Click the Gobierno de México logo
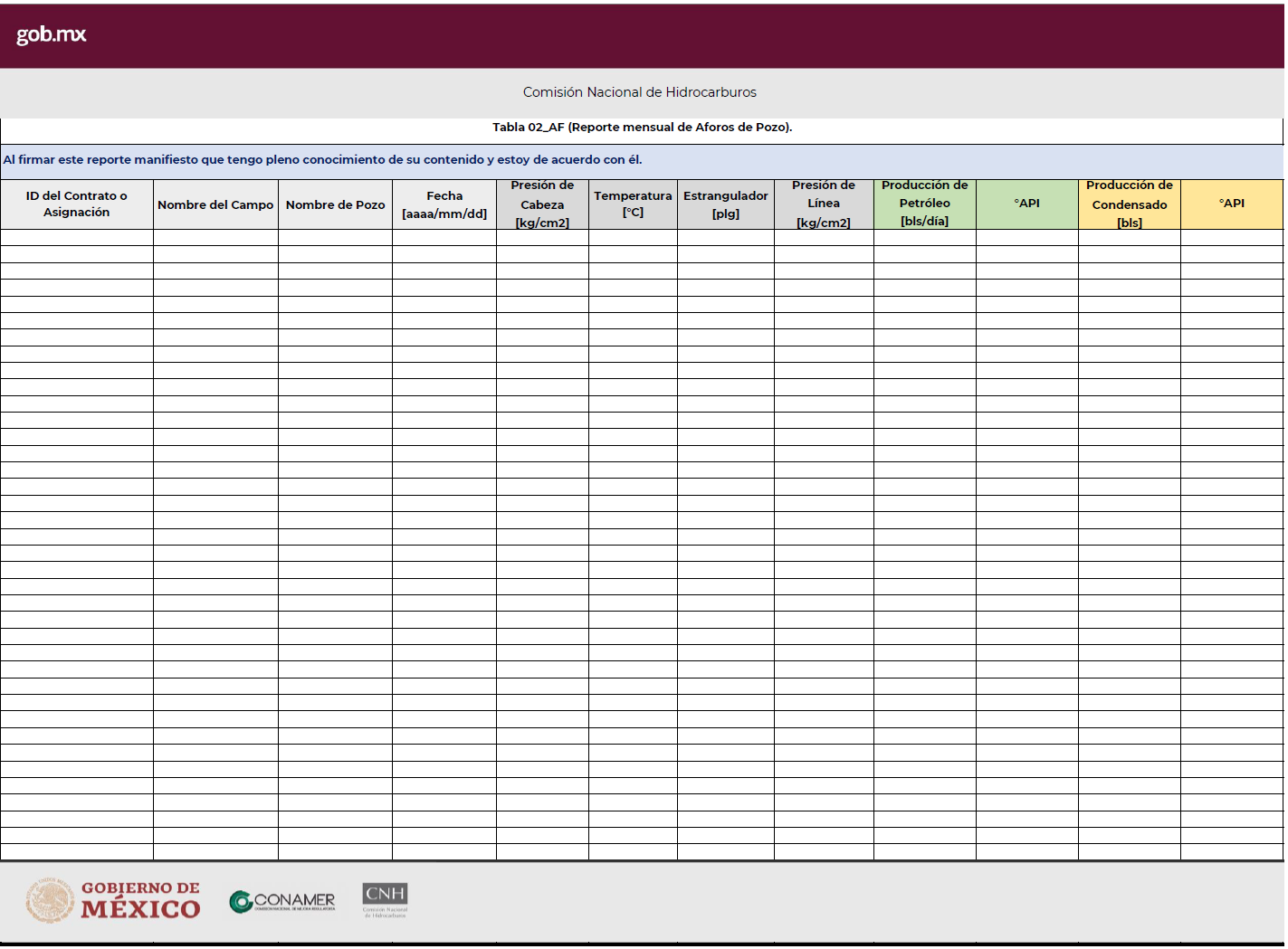This screenshot has width=1288, height=949. coord(114,900)
